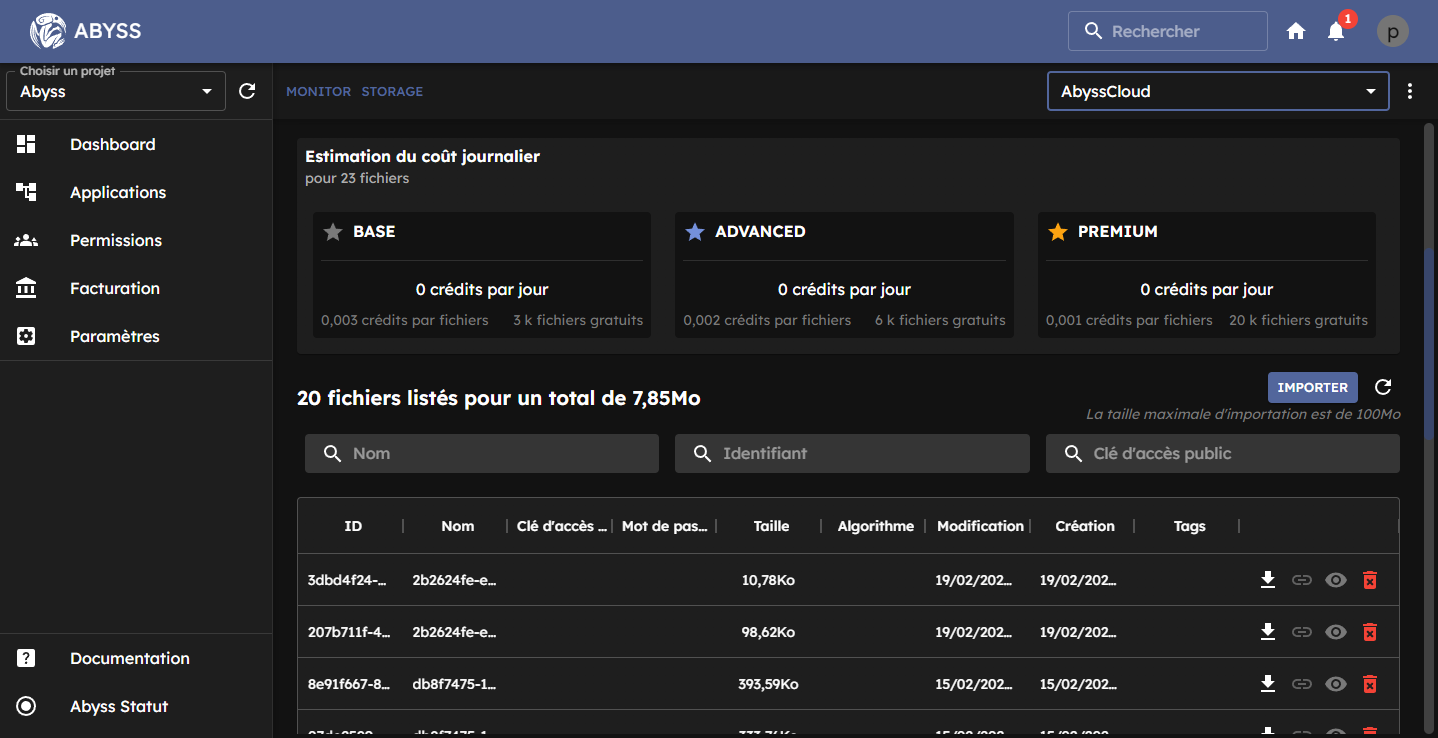Open the 'Choisir un projet' dropdown

tap(116, 91)
